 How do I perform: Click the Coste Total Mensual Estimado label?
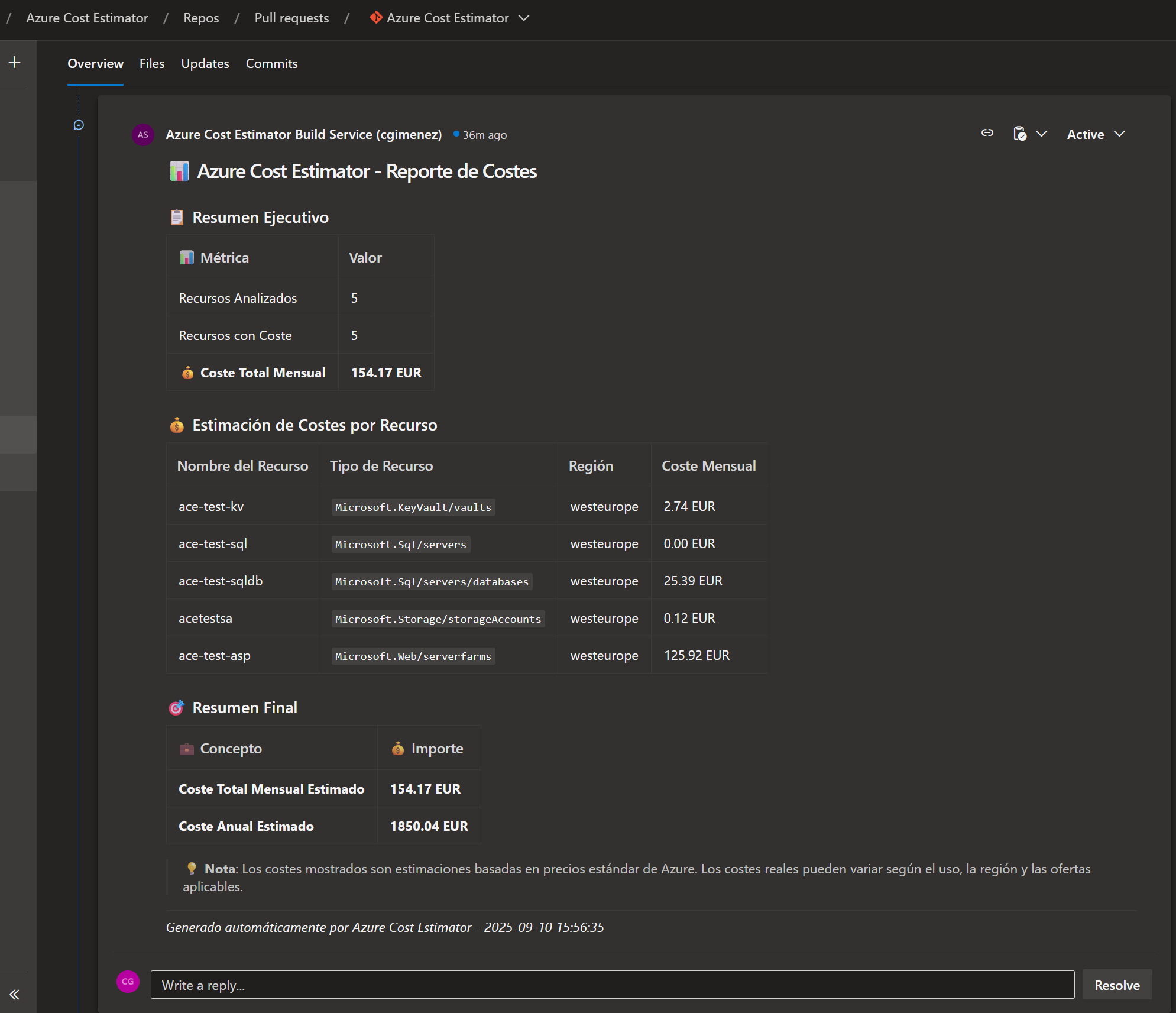click(271, 789)
